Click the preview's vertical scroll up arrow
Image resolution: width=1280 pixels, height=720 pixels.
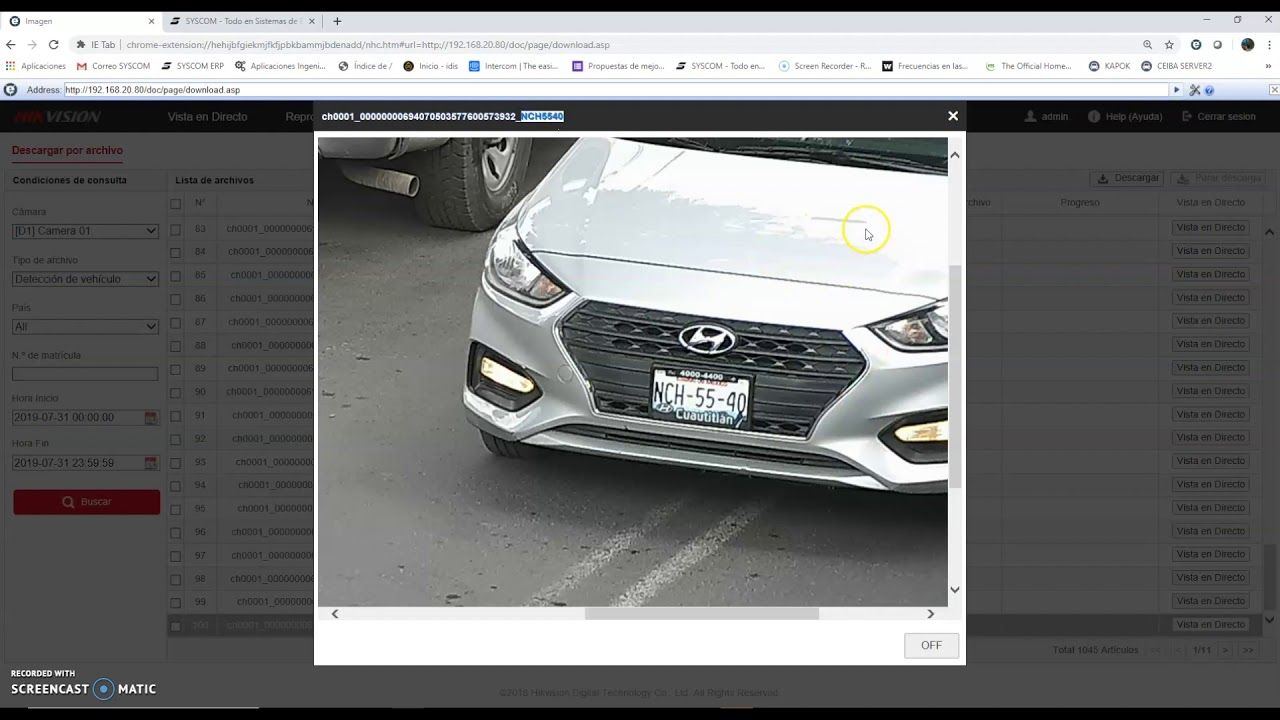point(955,155)
